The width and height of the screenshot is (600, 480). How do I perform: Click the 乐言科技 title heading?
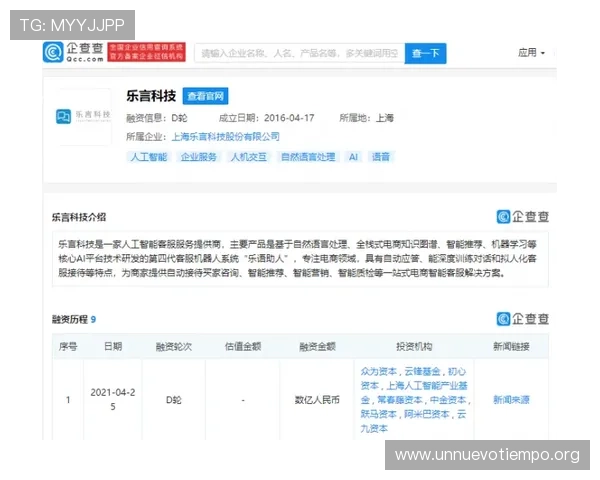pyautogui.click(x=151, y=96)
